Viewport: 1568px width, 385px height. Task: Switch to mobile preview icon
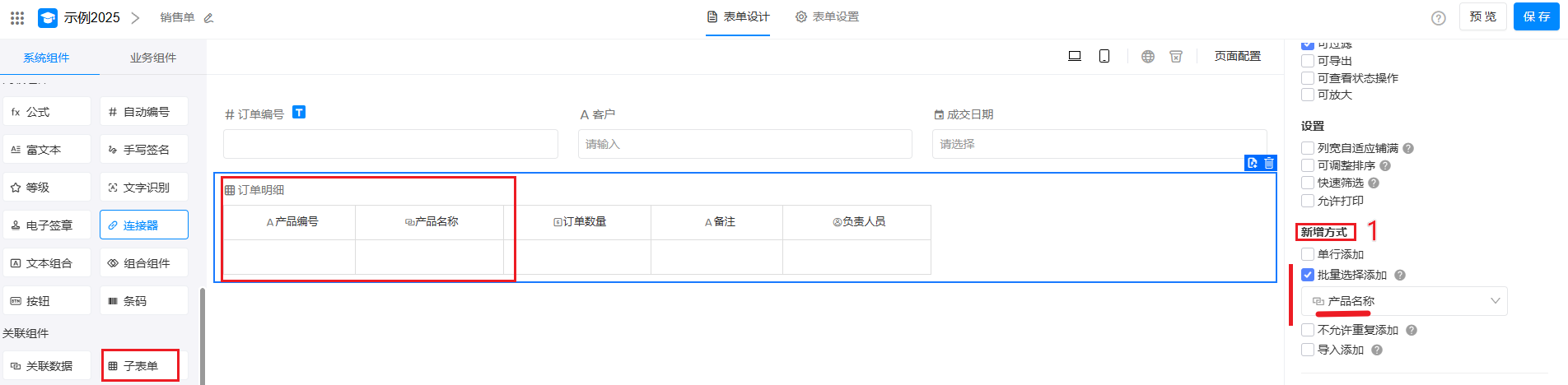[1104, 56]
